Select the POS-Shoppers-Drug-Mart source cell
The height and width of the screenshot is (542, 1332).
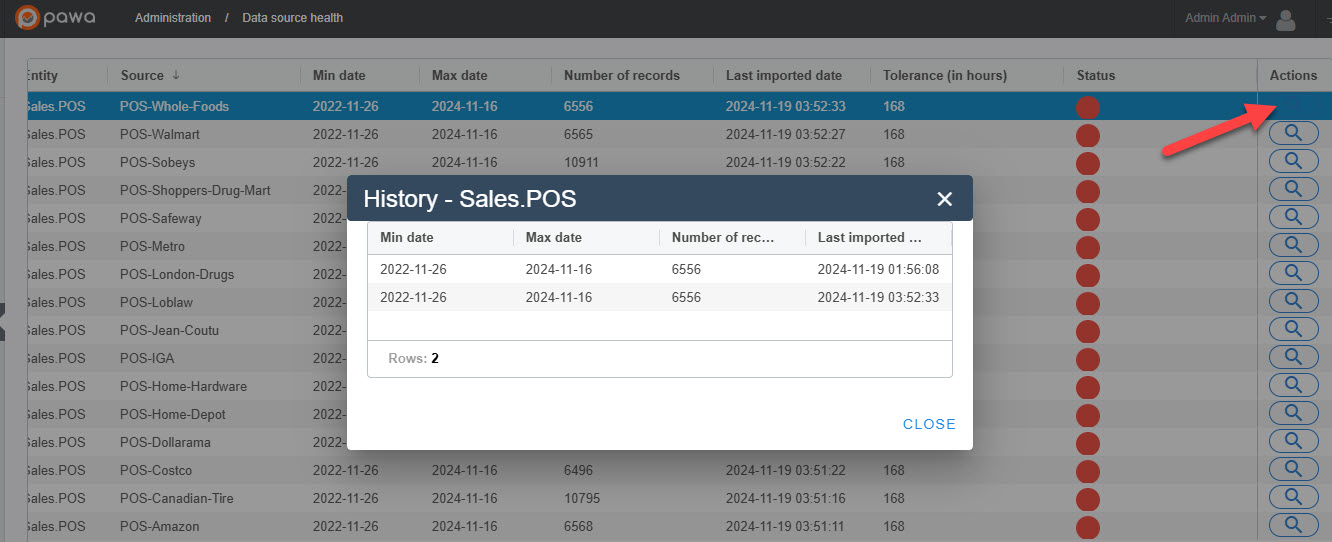195,190
